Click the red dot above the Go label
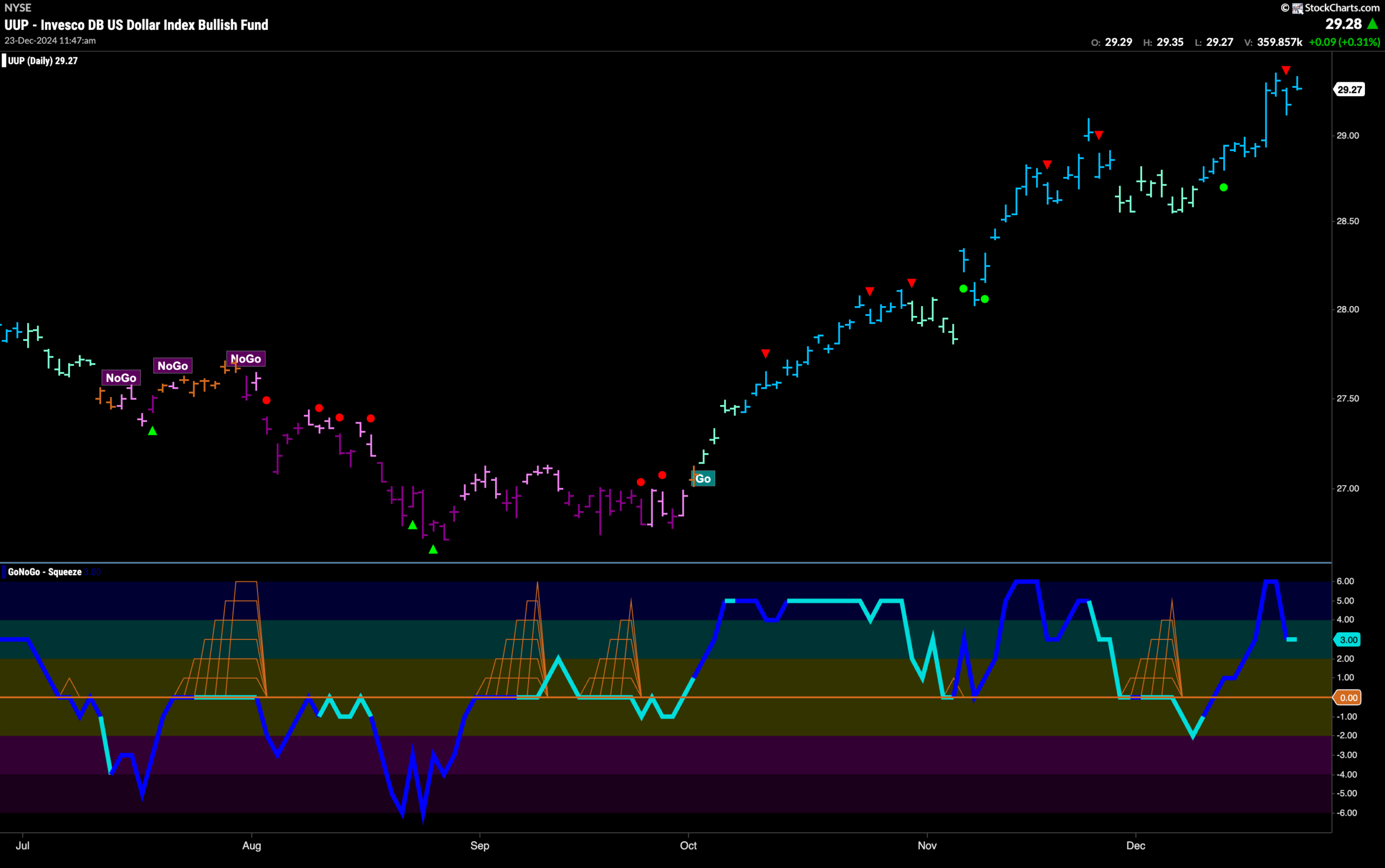Screen dimensions: 1385x868 (x=662, y=475)
